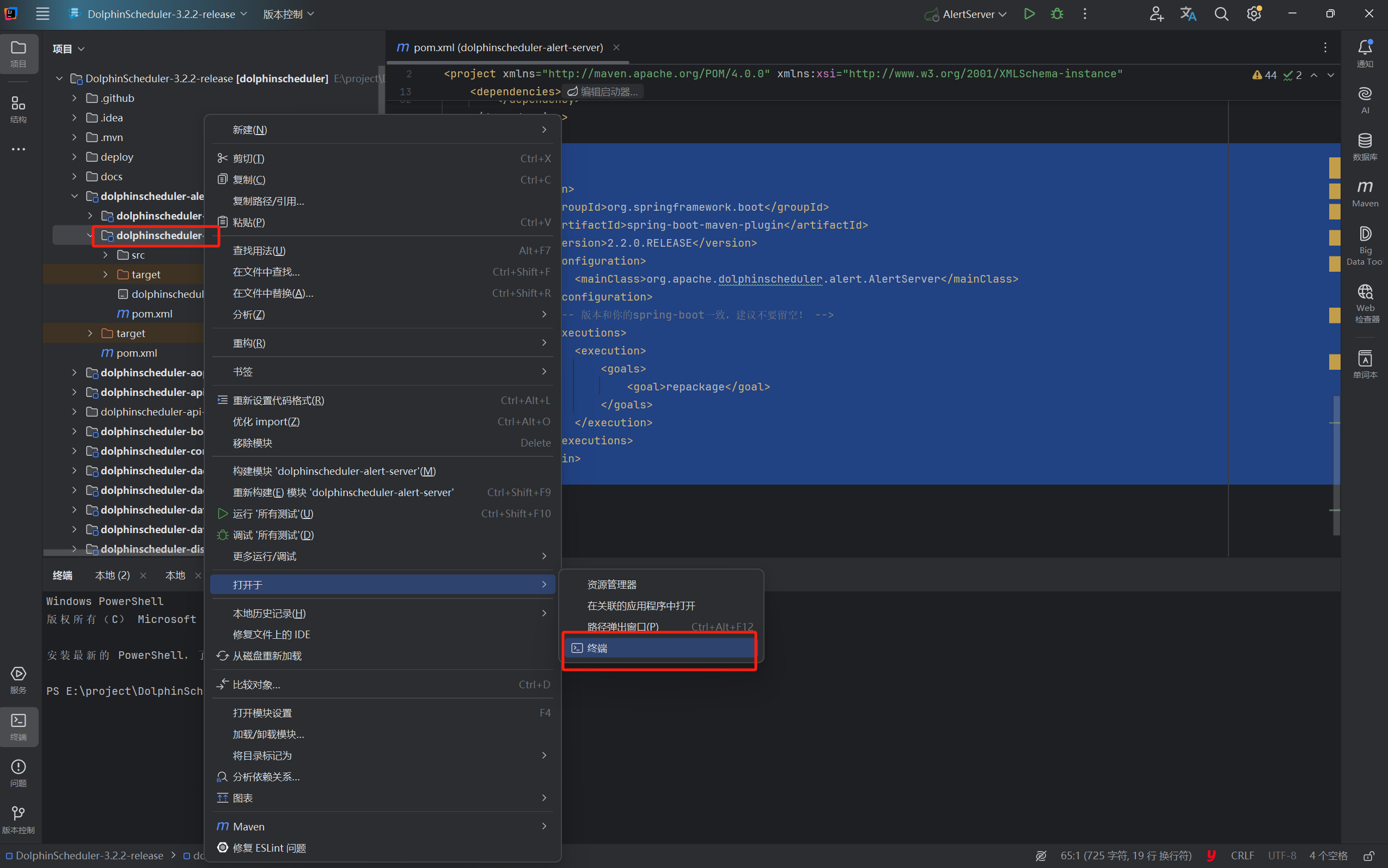Open the 版本控制 dropdown in title bar
Viewport: 1388px width, 868px height.
[x=288, y=14]
